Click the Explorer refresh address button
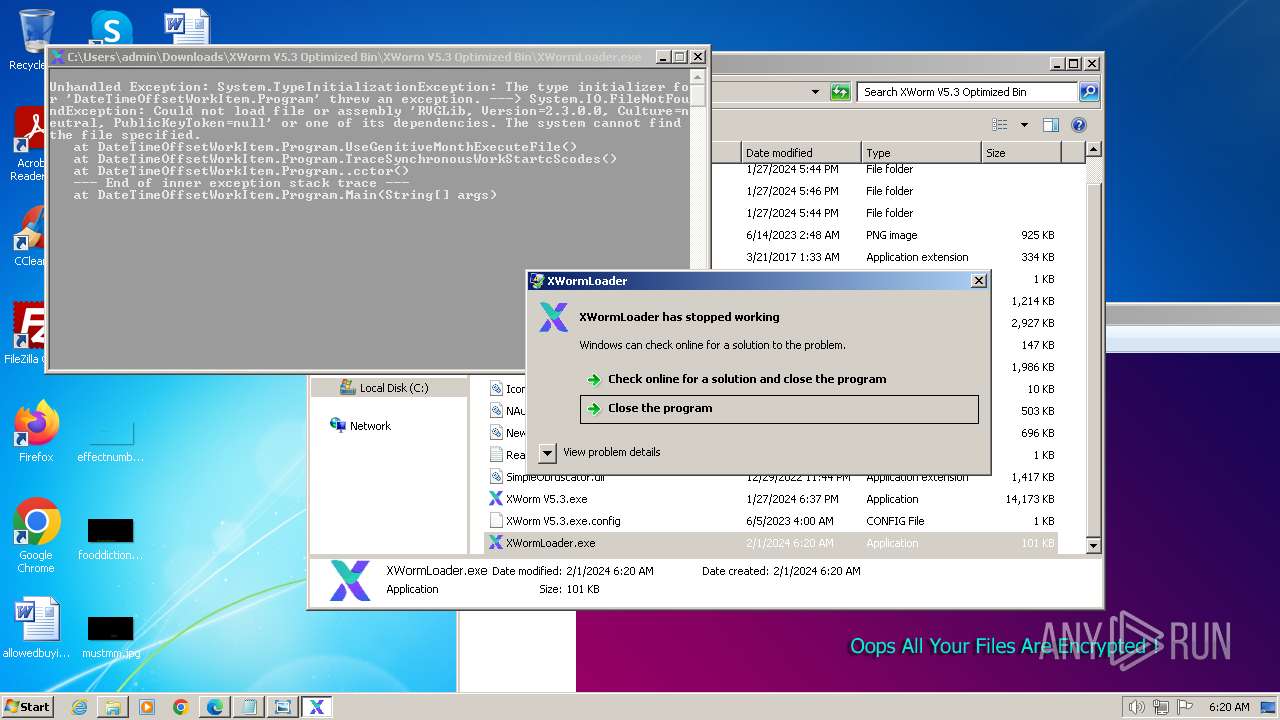The width and height of the screenshot is (1280, 720). click(x=840, y=92)
